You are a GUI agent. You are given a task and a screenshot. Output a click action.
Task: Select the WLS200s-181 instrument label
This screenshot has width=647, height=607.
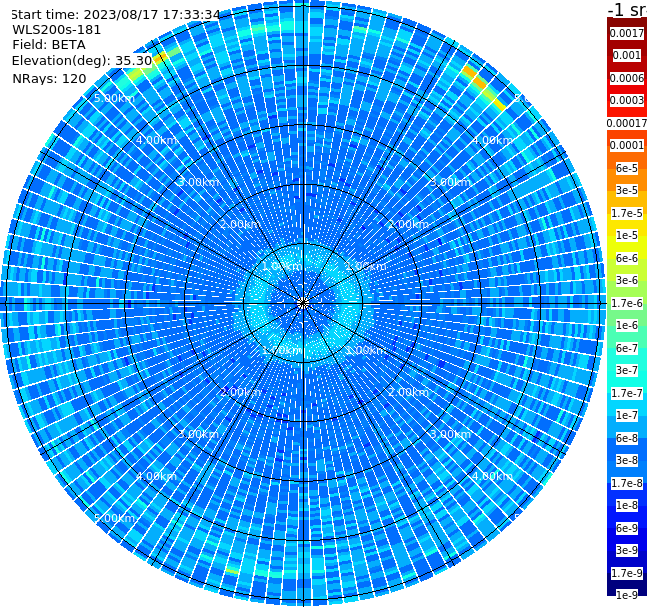click(57, 30)
